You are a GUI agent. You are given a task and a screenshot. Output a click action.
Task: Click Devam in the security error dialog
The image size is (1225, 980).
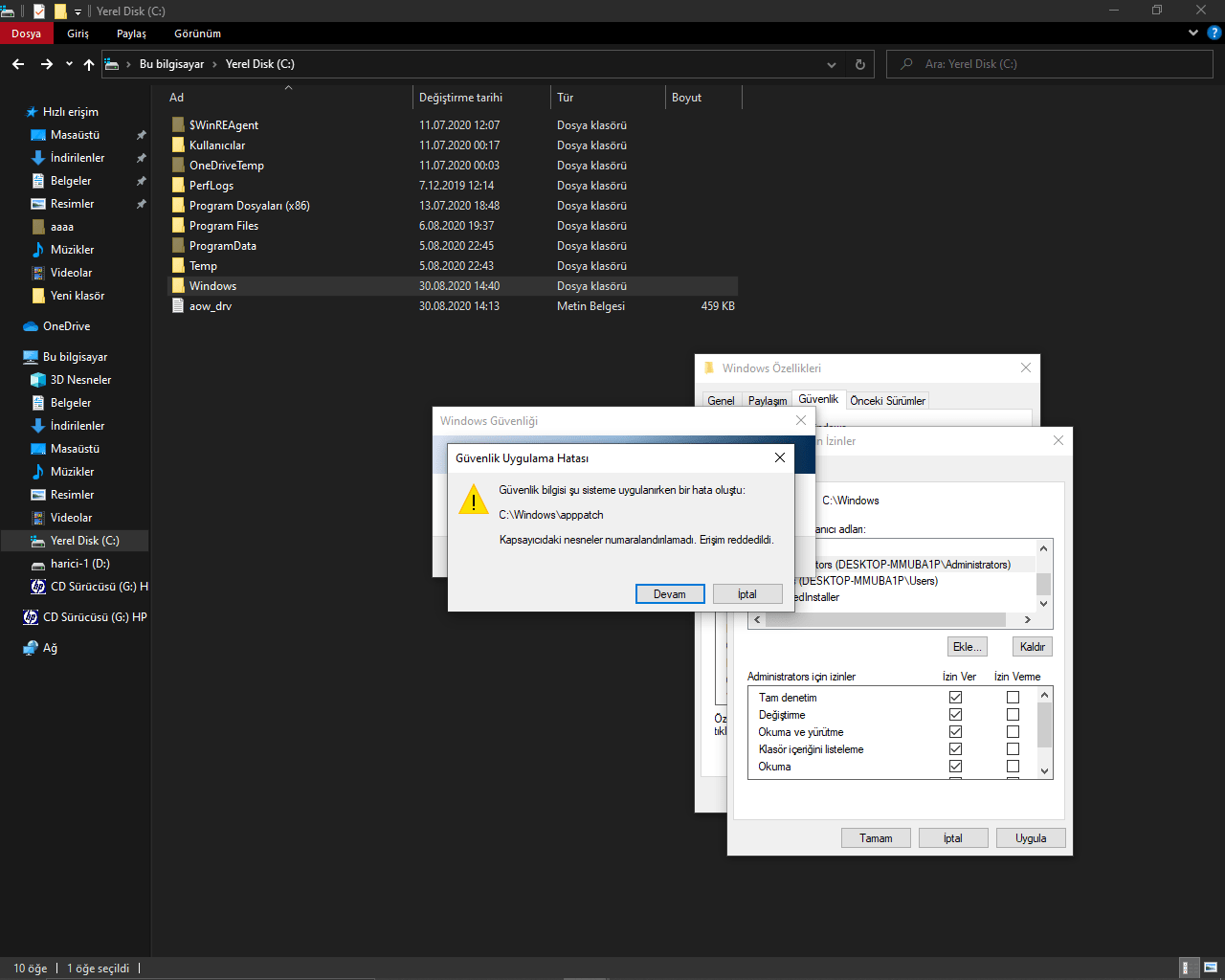click(670, 594)
